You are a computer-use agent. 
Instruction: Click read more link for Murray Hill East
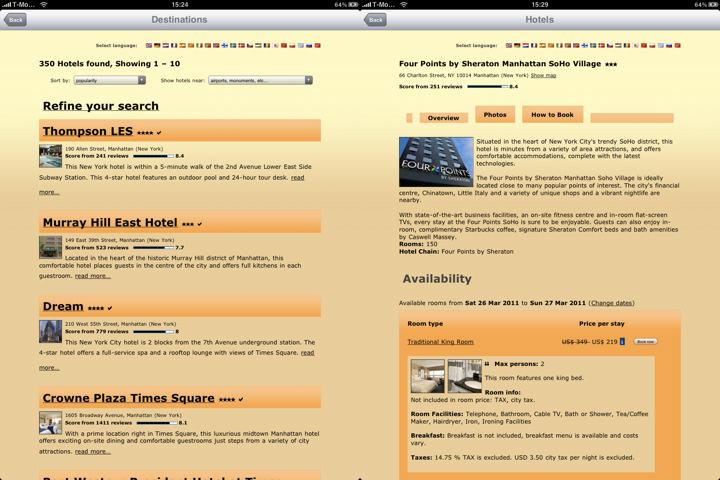92,276
